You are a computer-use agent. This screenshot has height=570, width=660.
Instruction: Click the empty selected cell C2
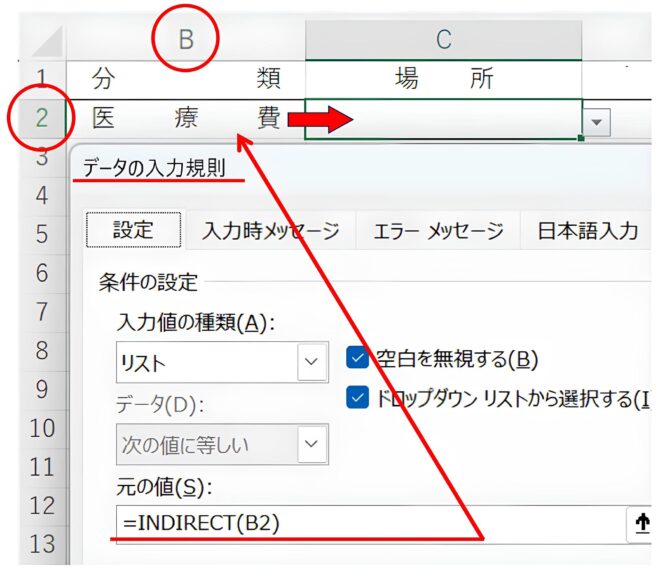point(444,119)
